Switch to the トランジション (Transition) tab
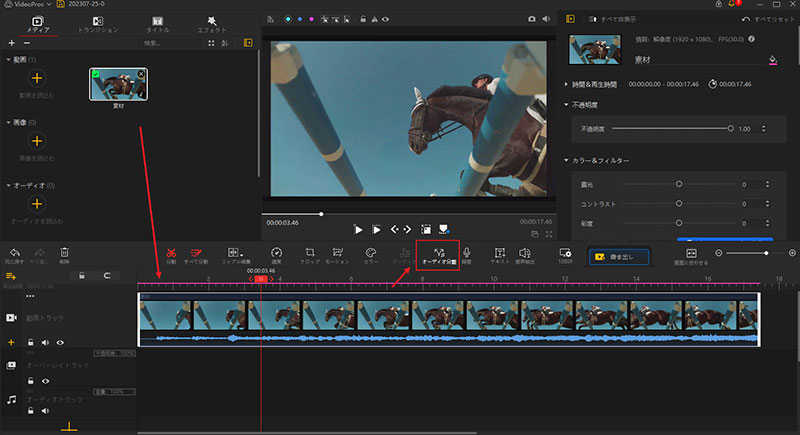800x435 pixels. [97, 24]
